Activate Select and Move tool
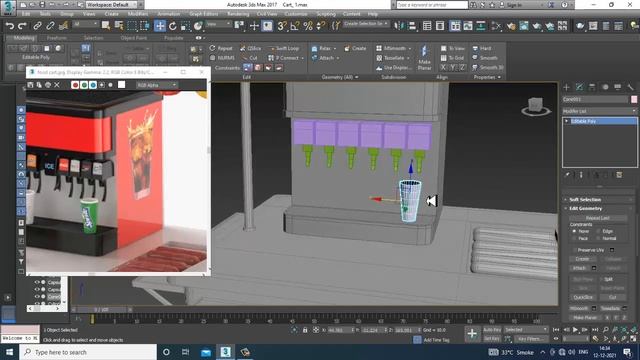 [160, 26]
